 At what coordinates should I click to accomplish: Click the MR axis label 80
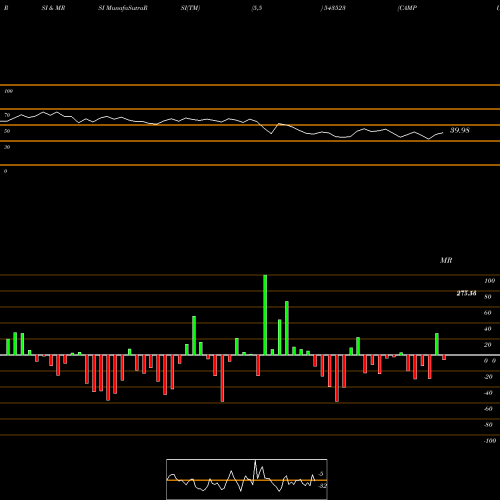[x=487, y=297]
